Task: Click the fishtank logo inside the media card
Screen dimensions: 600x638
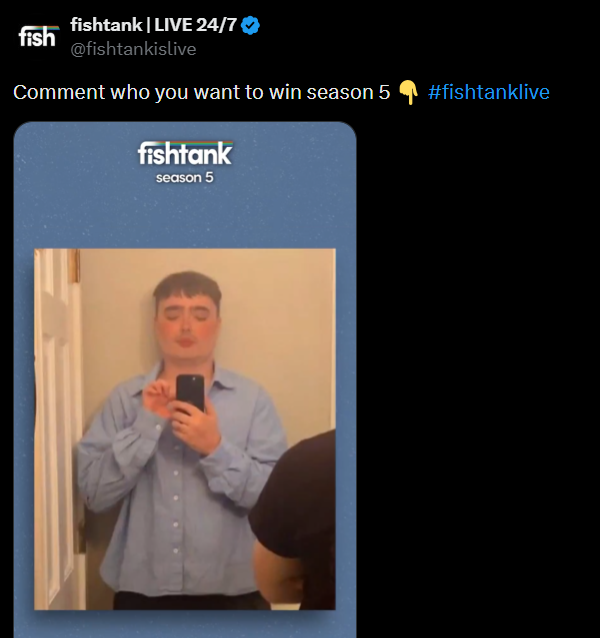Action: coord(185,153)
